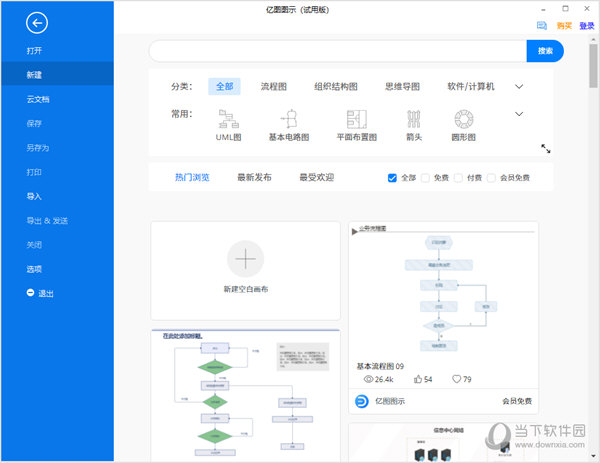Favorite 基本流程图 09 with the heart icon

coord(457,379)
